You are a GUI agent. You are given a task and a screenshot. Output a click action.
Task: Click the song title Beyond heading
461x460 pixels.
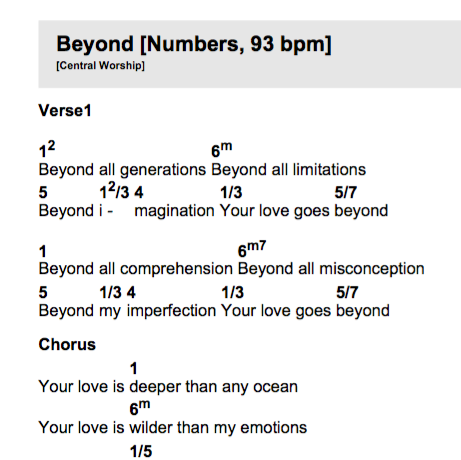tap(194, 44)
